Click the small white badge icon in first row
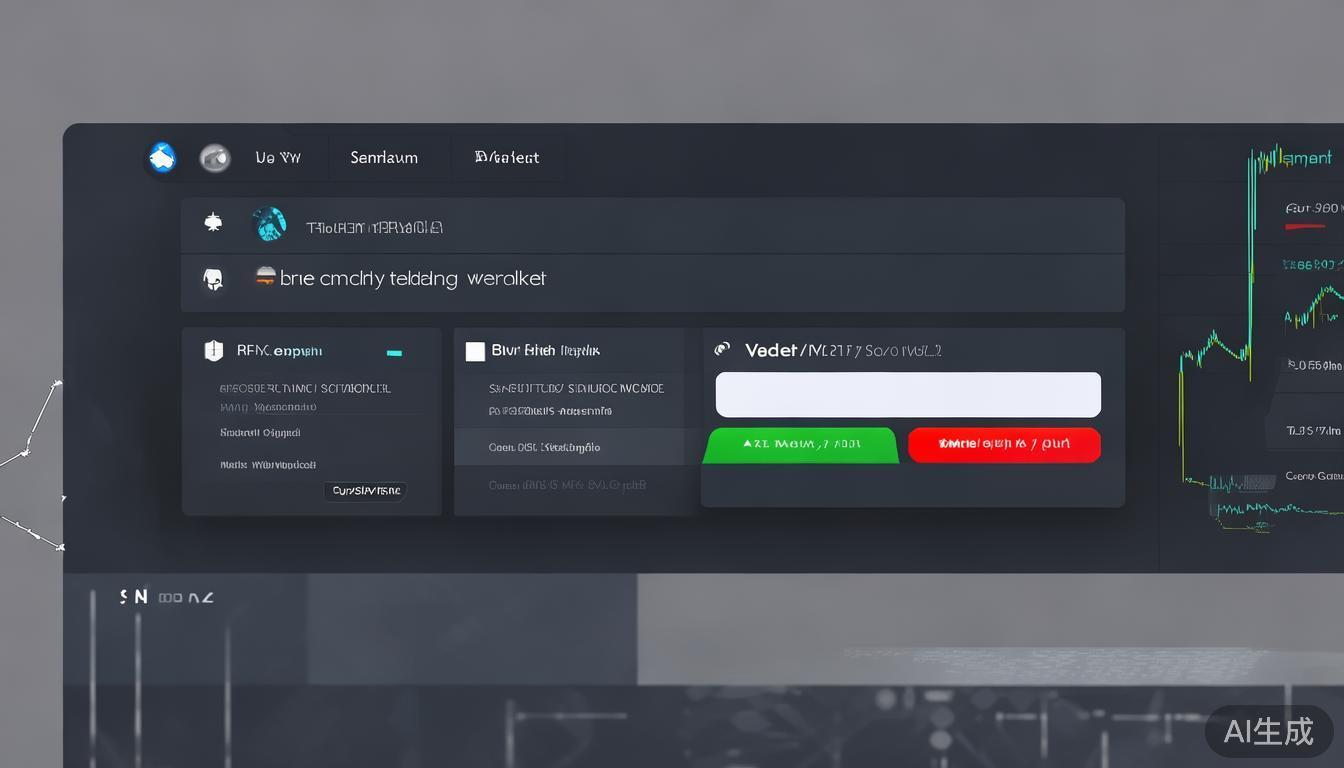Image resolution: width=1344 pixels, height=768 pixels. pyautogui.click(x=213, y=222)
